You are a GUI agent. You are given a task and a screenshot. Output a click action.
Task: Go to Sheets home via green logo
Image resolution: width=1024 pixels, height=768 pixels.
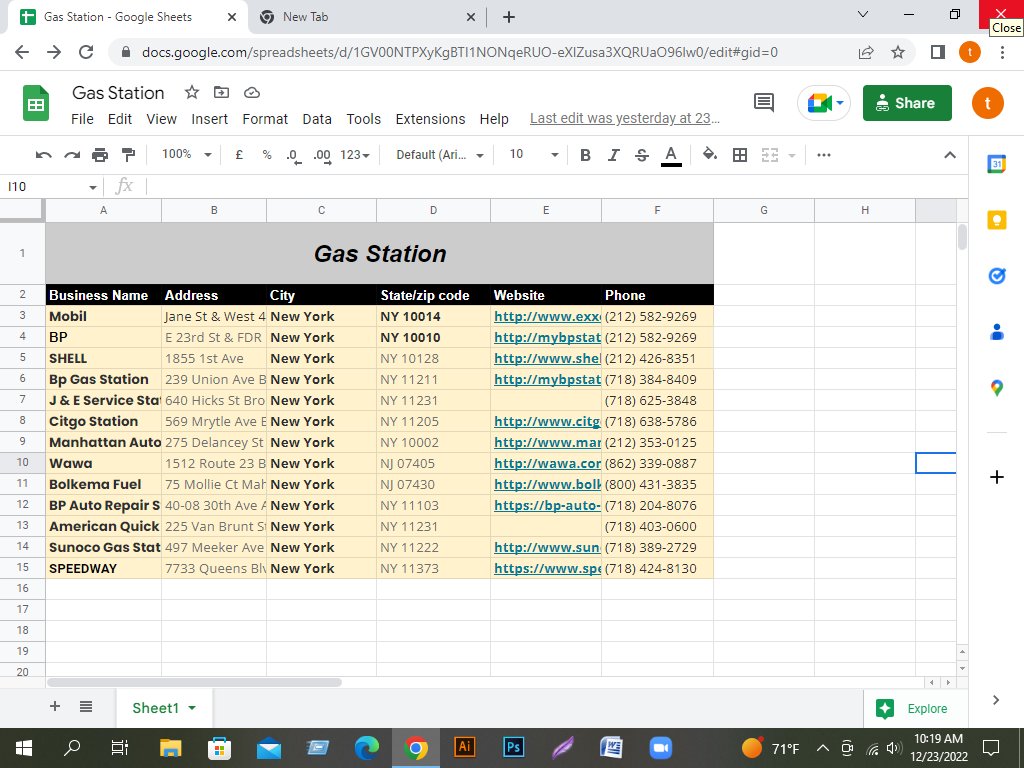point(36,103)
